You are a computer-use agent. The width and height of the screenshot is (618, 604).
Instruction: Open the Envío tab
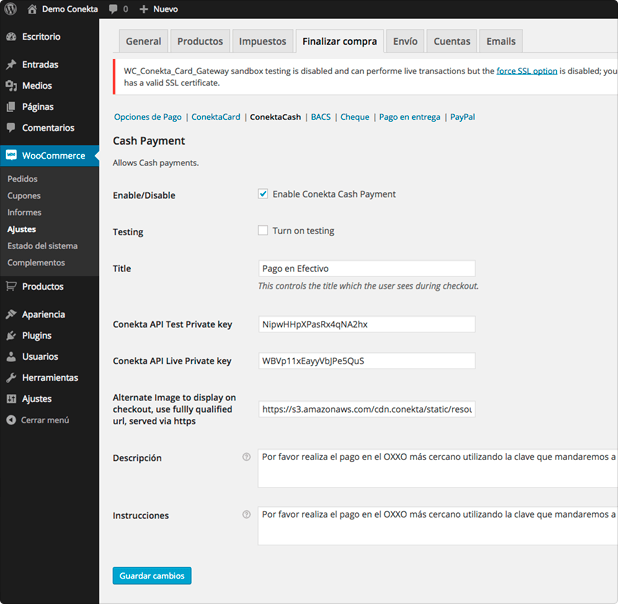[x=405, y=41]
